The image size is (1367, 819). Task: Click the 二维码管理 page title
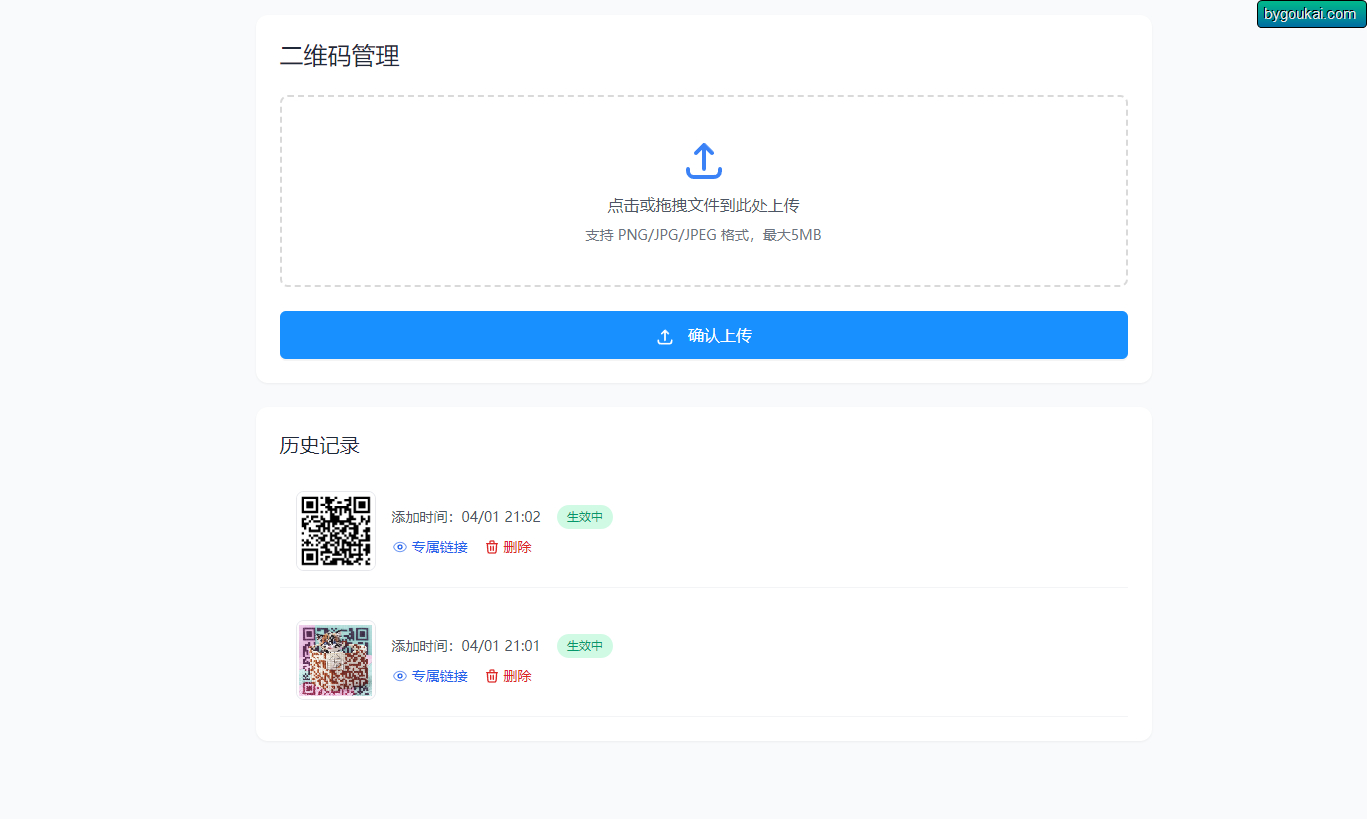pyautogui.click(x=339, y=57)
